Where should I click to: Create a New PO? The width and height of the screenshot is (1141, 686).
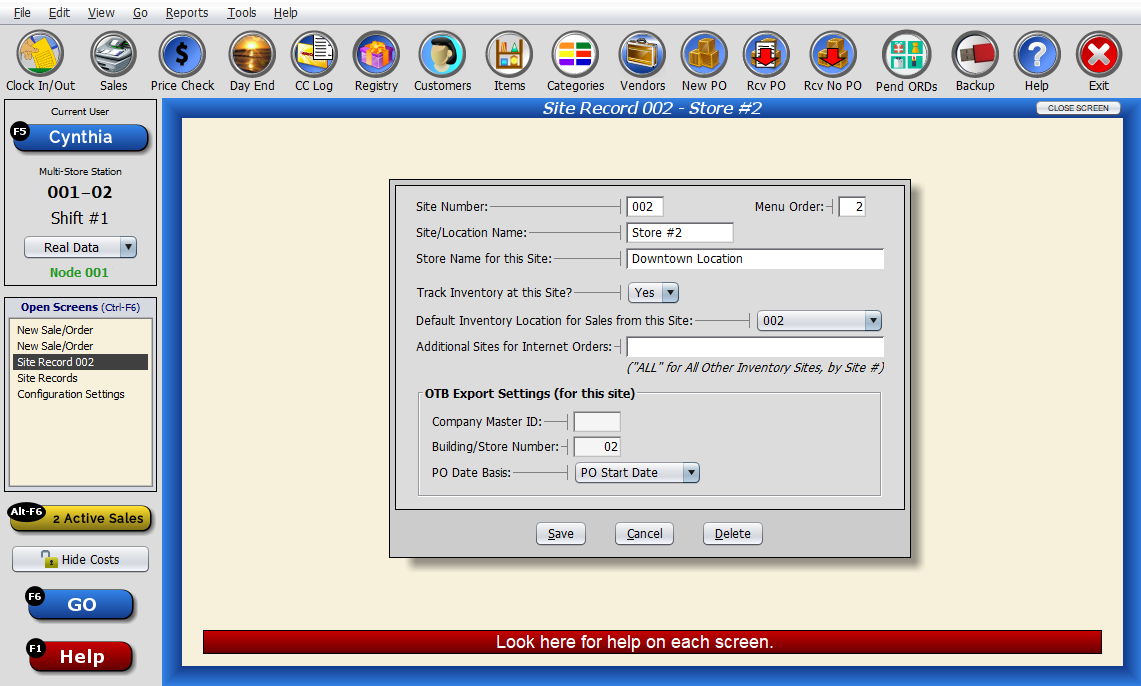704,61
